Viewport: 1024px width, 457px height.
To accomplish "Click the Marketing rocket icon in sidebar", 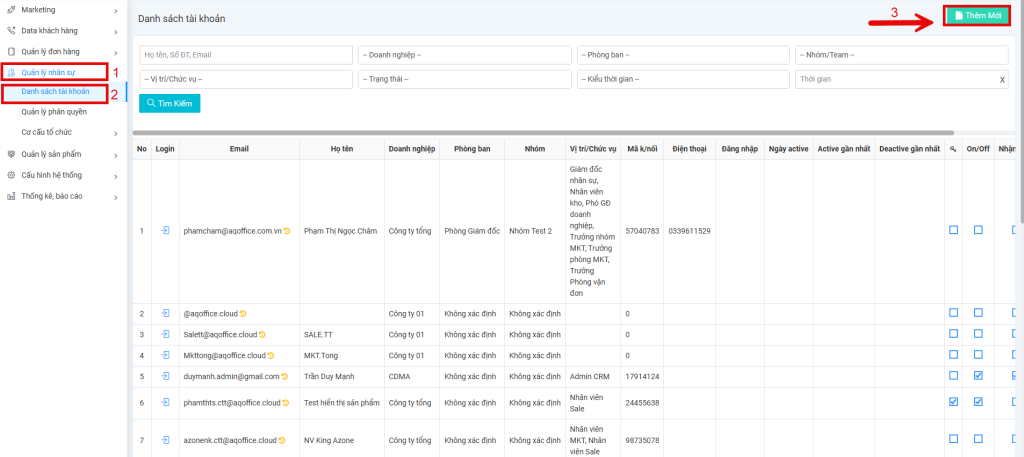I will (x=10, y=10).
